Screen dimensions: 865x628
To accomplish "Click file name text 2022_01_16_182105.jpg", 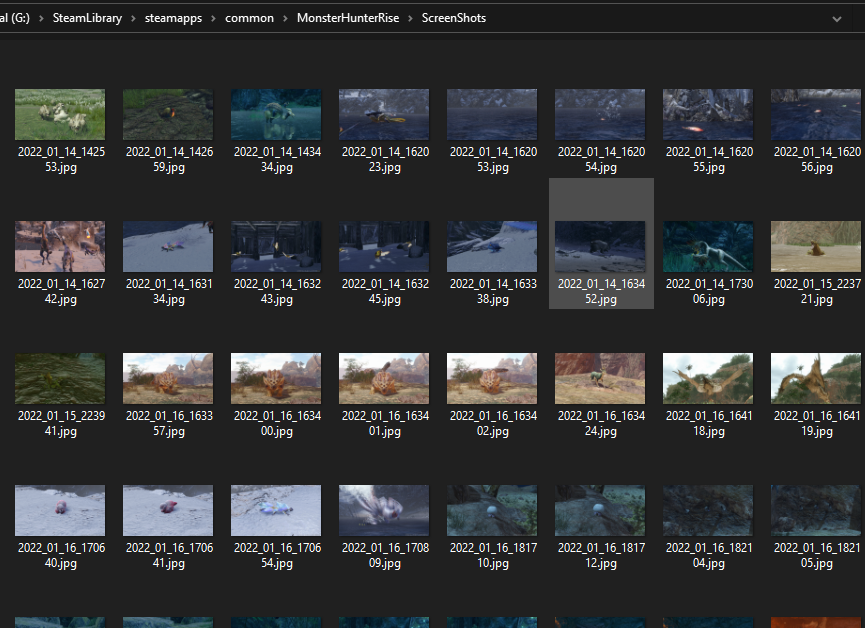I will pos(816,555).
